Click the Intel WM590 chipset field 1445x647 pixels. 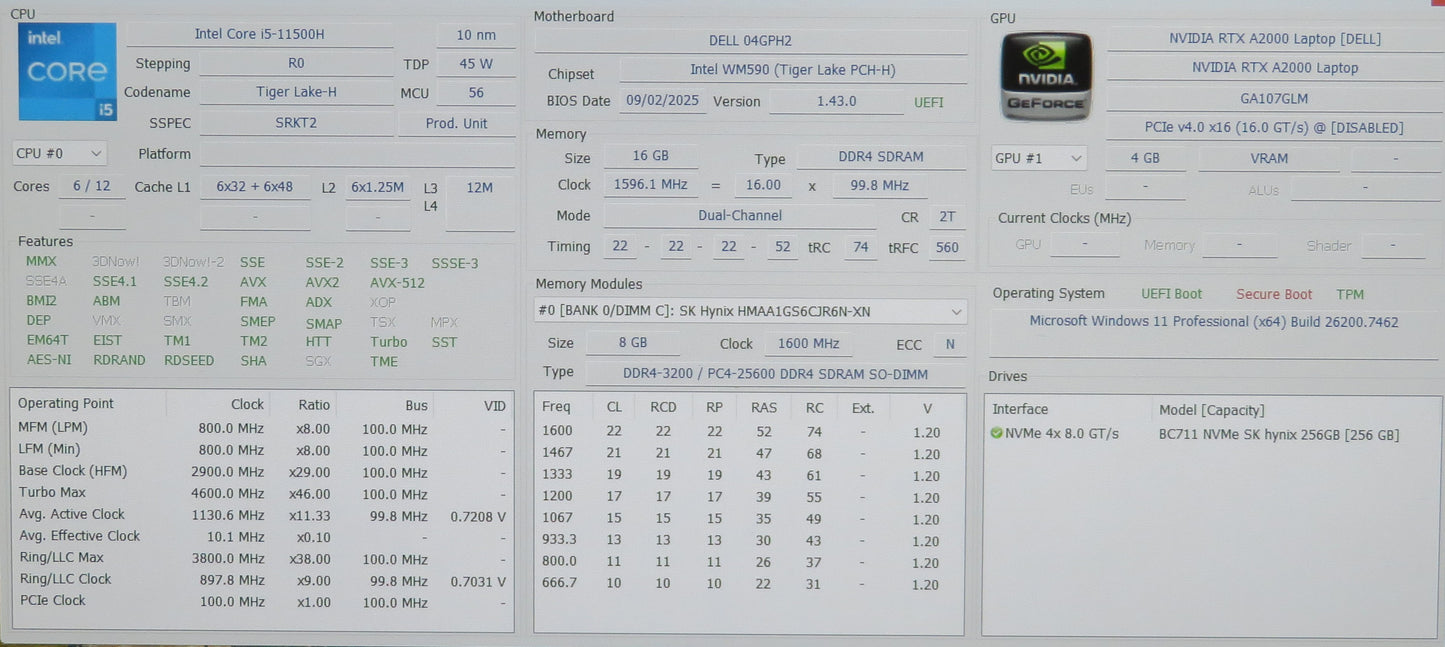click(792, 70)
